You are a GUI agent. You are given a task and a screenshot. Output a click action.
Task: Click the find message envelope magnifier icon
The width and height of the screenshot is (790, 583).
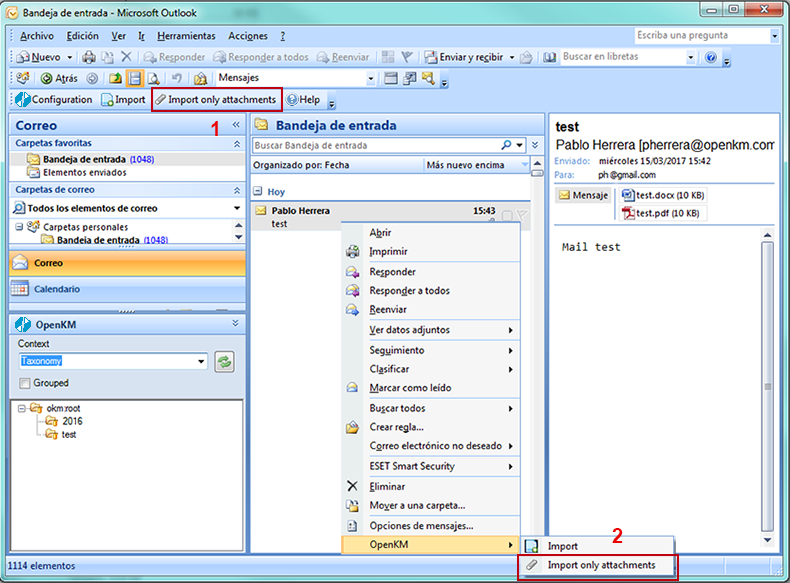428,78
